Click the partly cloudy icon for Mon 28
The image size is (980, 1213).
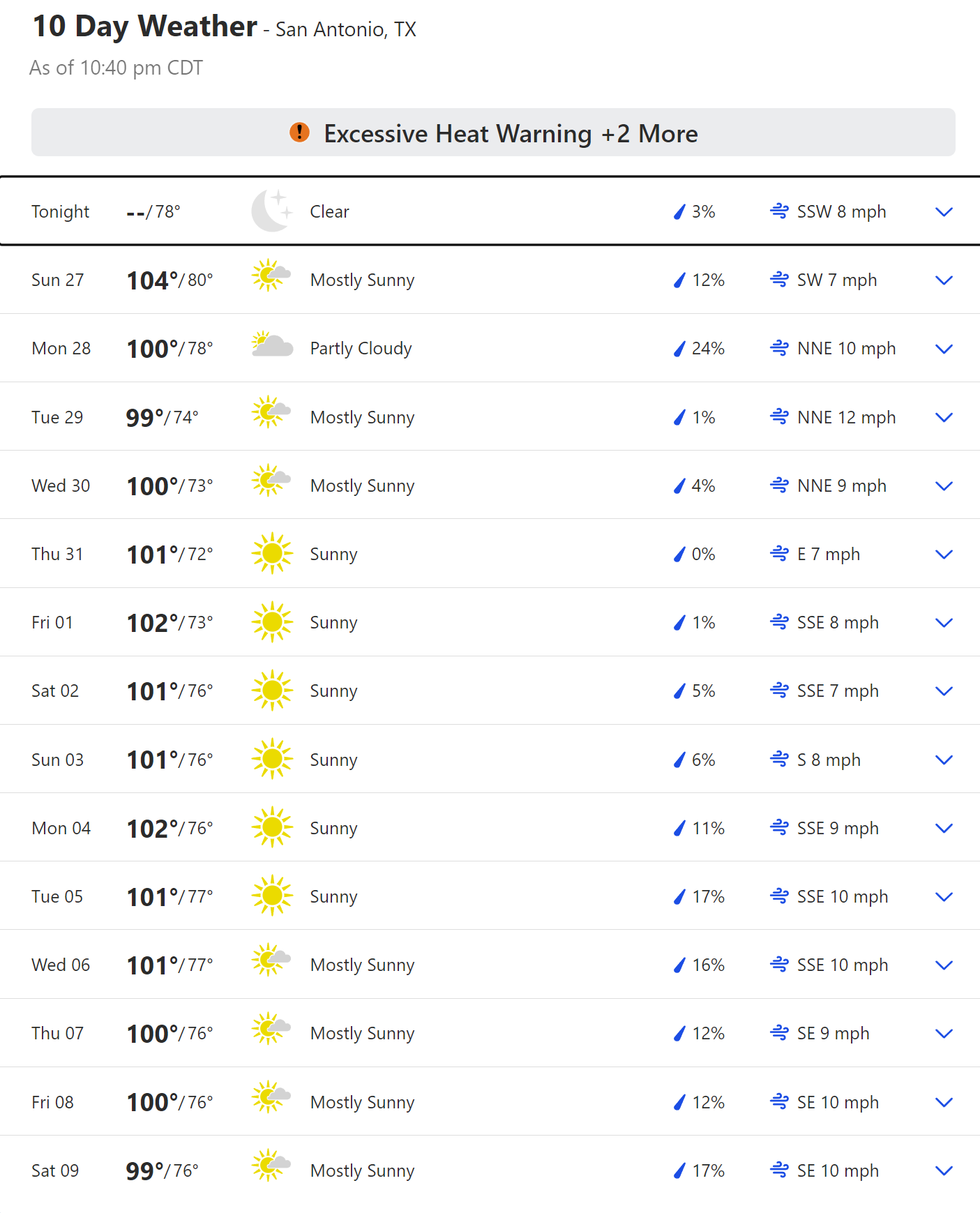click(271, 347)
